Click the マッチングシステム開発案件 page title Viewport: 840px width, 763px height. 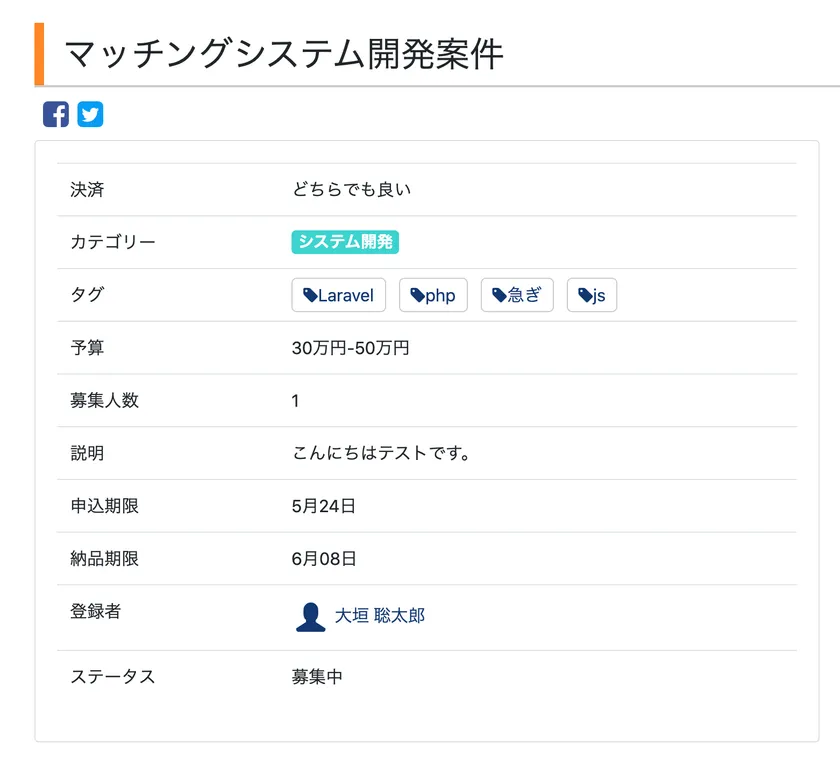[283, 54]
